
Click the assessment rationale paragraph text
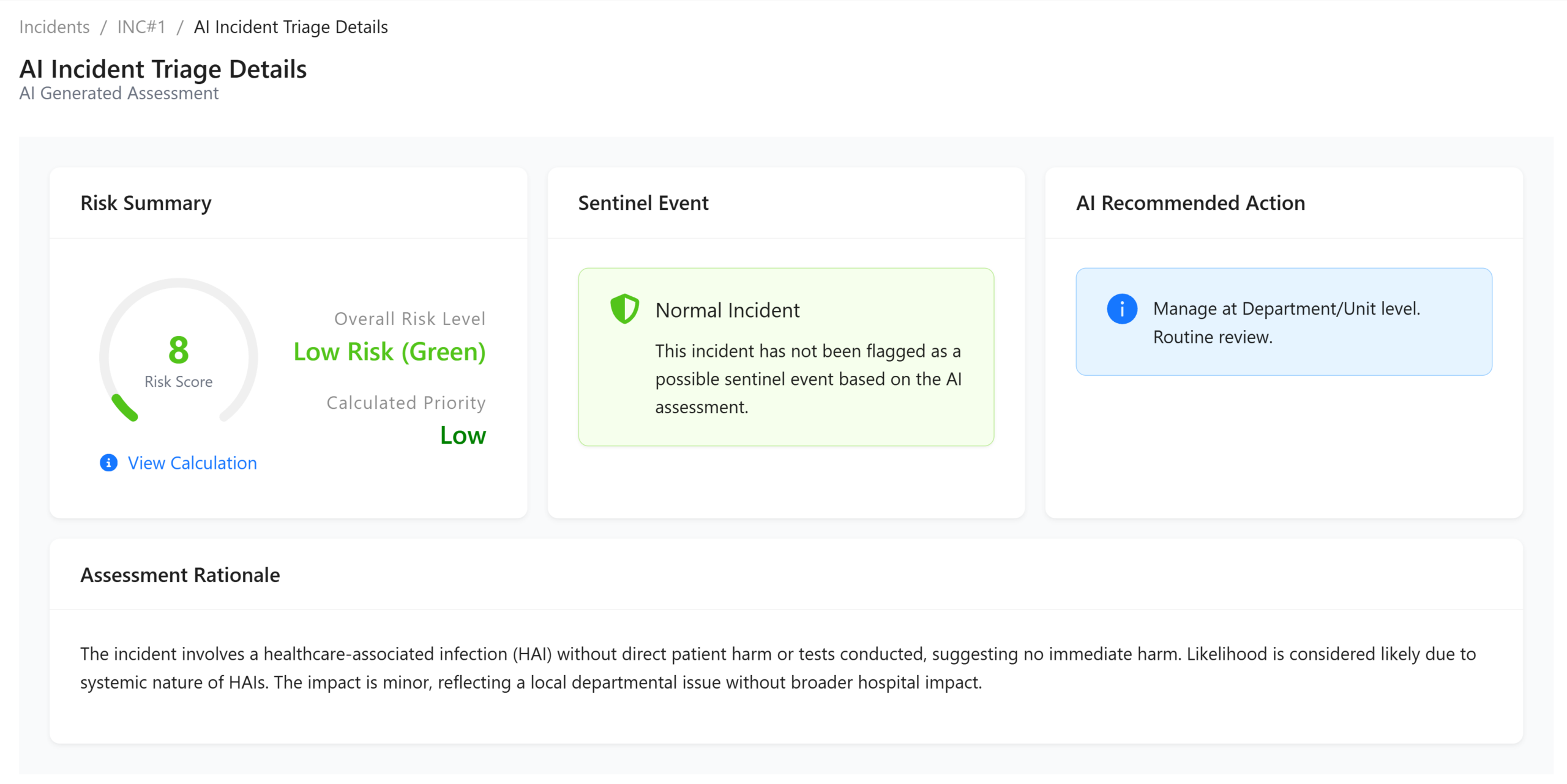(x=777, y=668)
